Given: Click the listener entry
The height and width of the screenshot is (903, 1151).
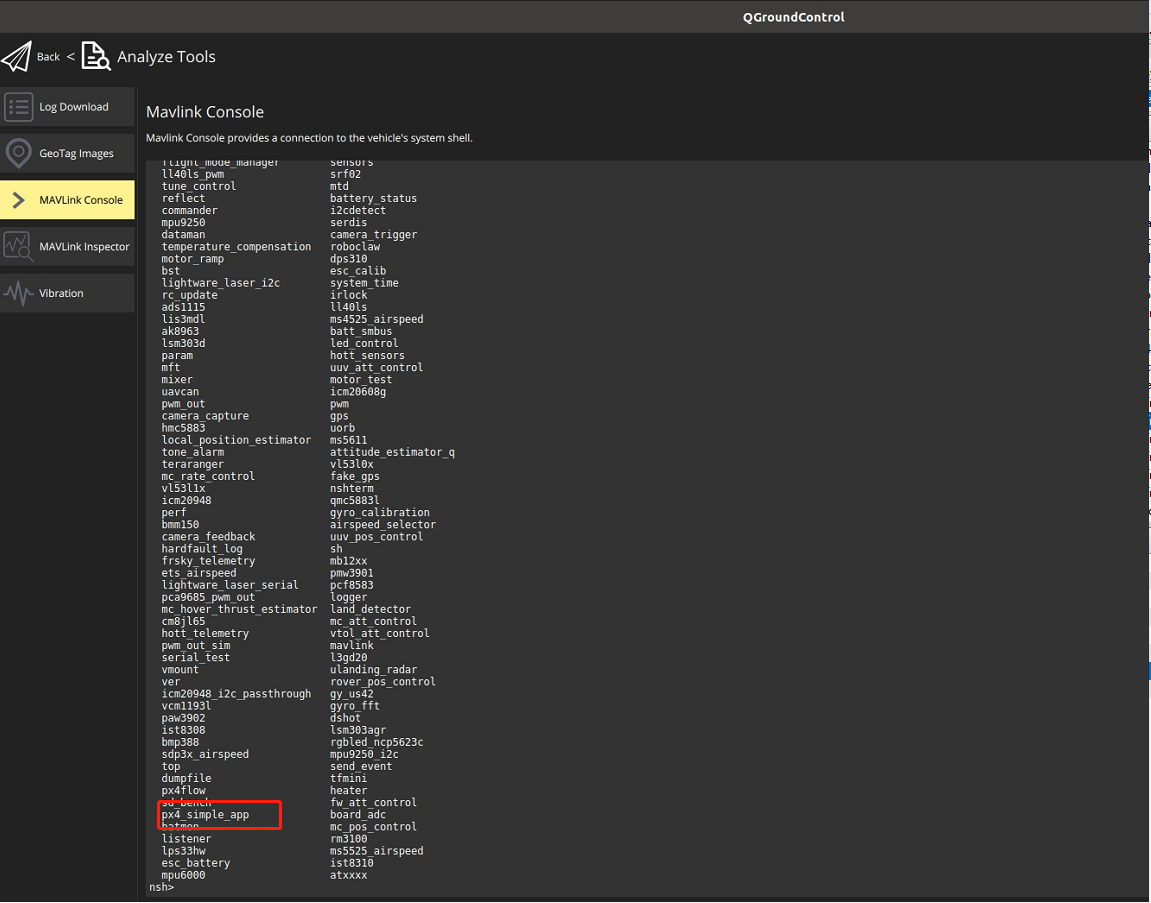Looking at the screenshot, I should click(x=186, y=839).
